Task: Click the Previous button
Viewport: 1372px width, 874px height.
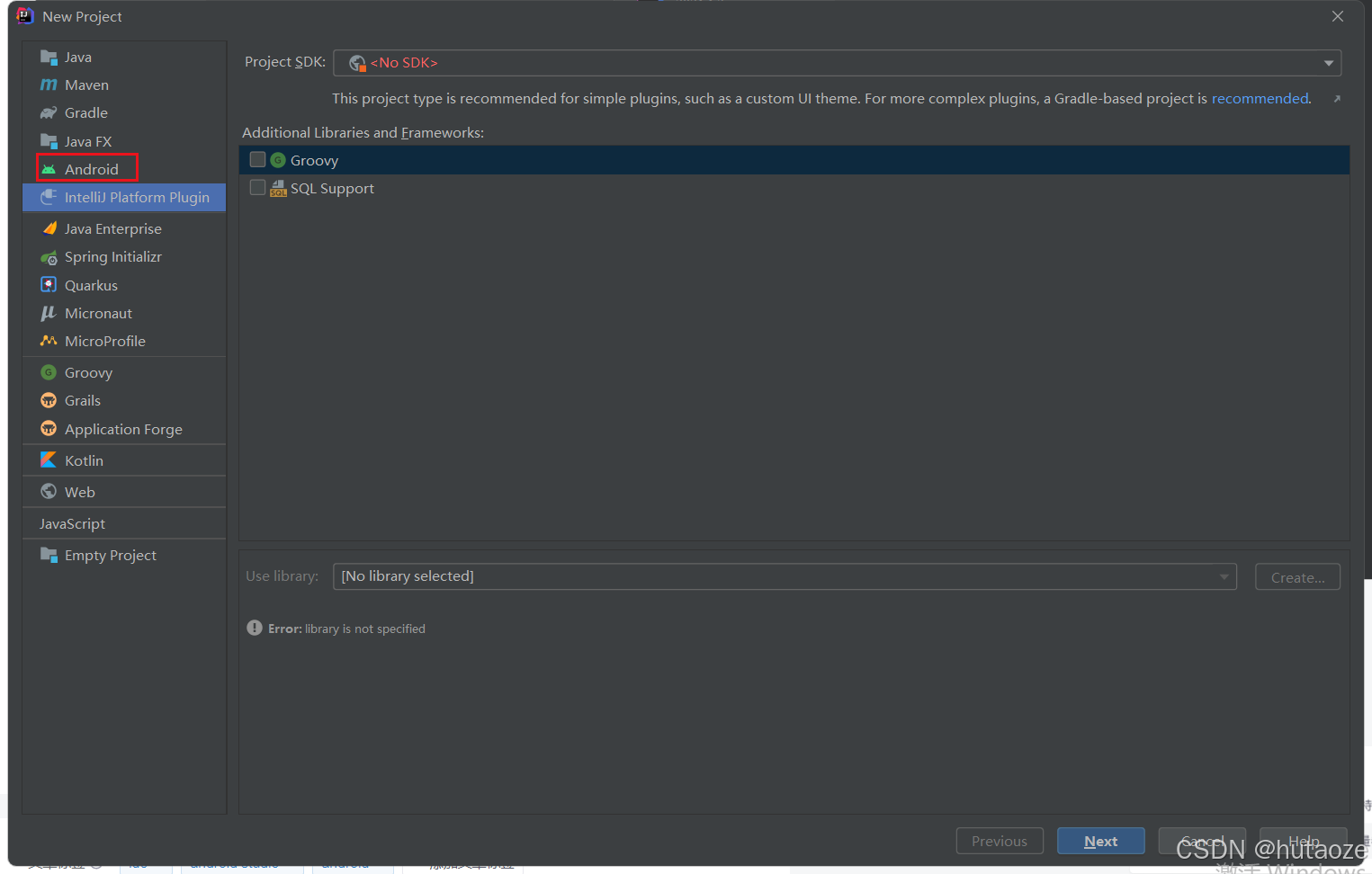Action: [x=999, y=841]
